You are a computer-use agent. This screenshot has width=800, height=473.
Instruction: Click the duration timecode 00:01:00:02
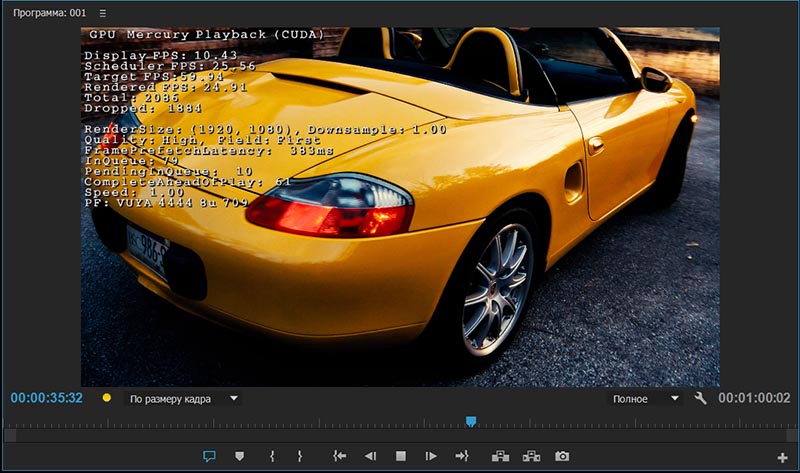[754, 398]
